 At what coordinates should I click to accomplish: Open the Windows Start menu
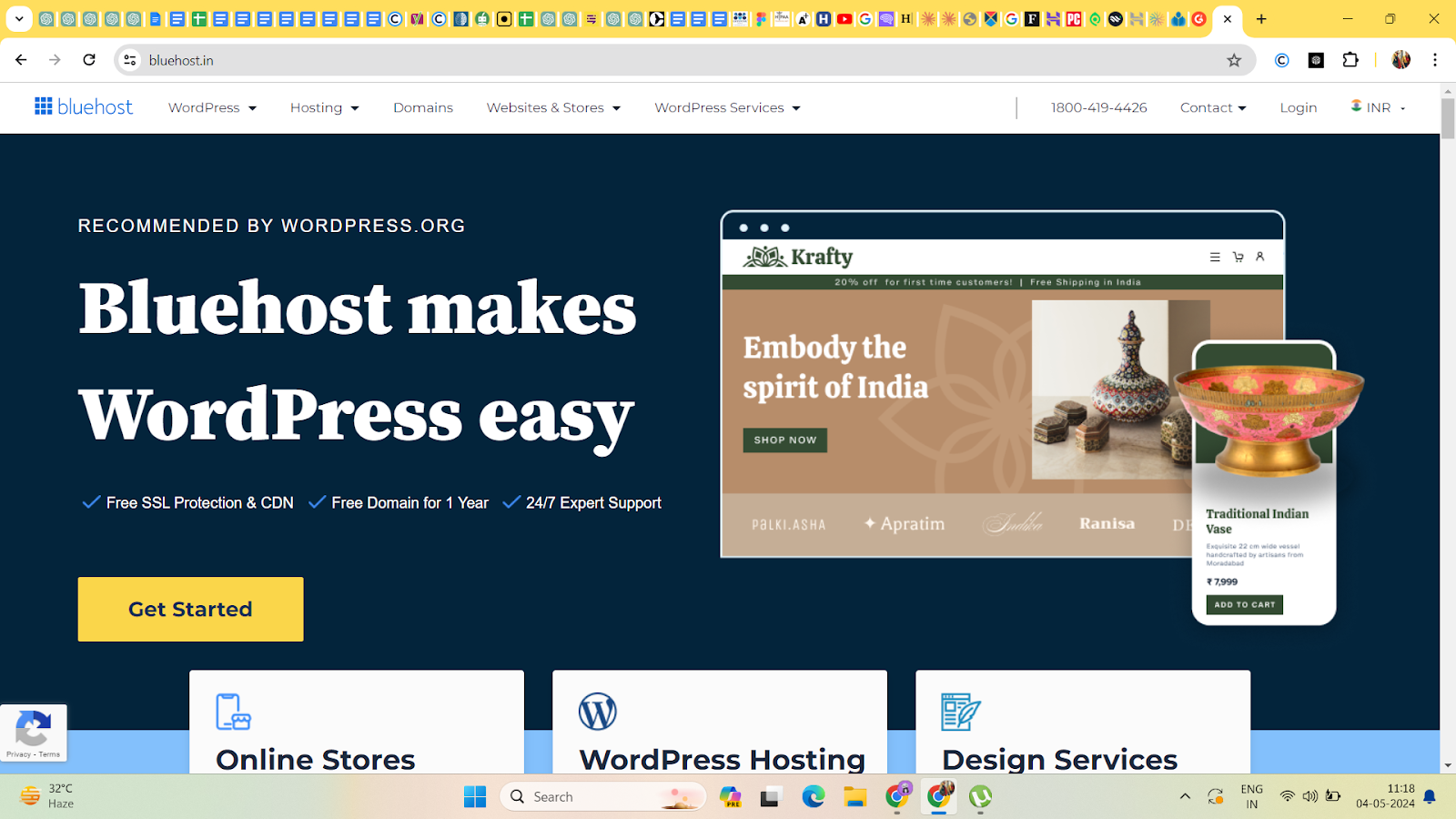pos(475,797)
